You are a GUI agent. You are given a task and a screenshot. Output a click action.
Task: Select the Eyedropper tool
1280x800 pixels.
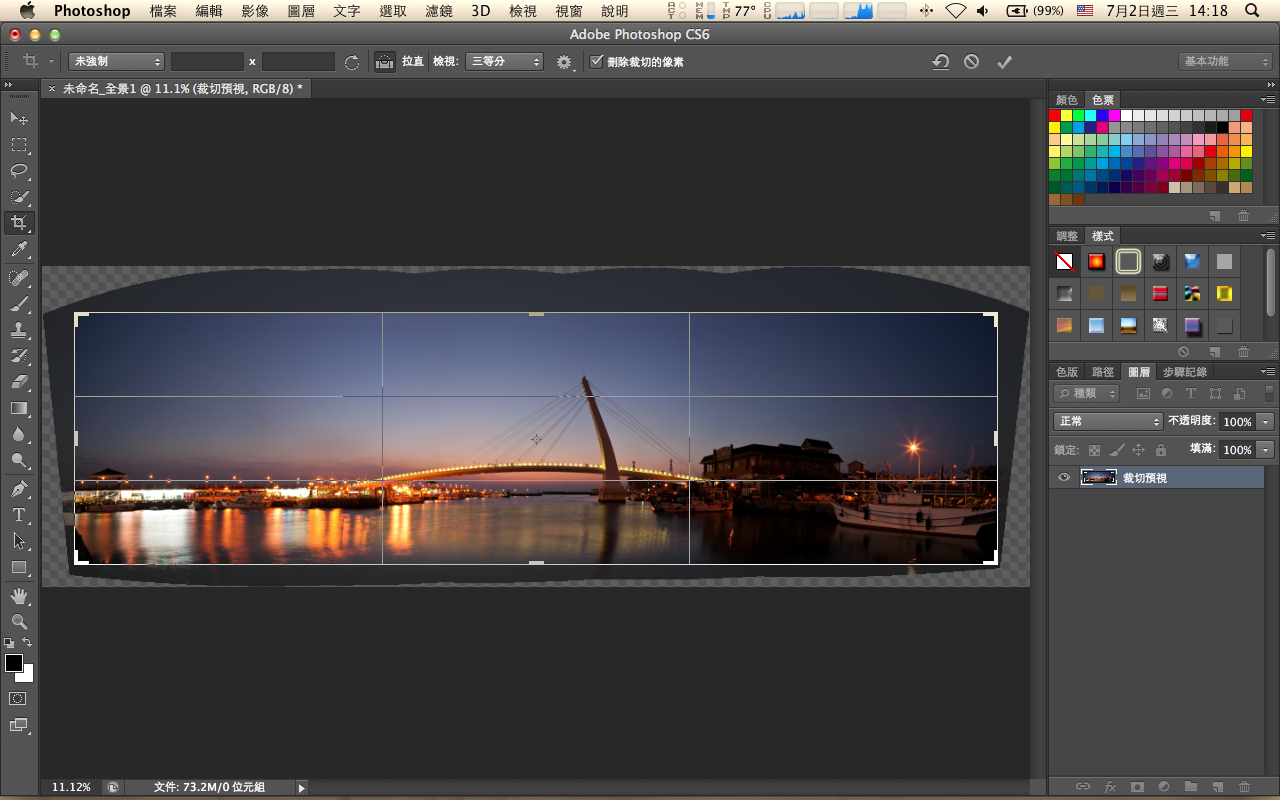(19, 249)
